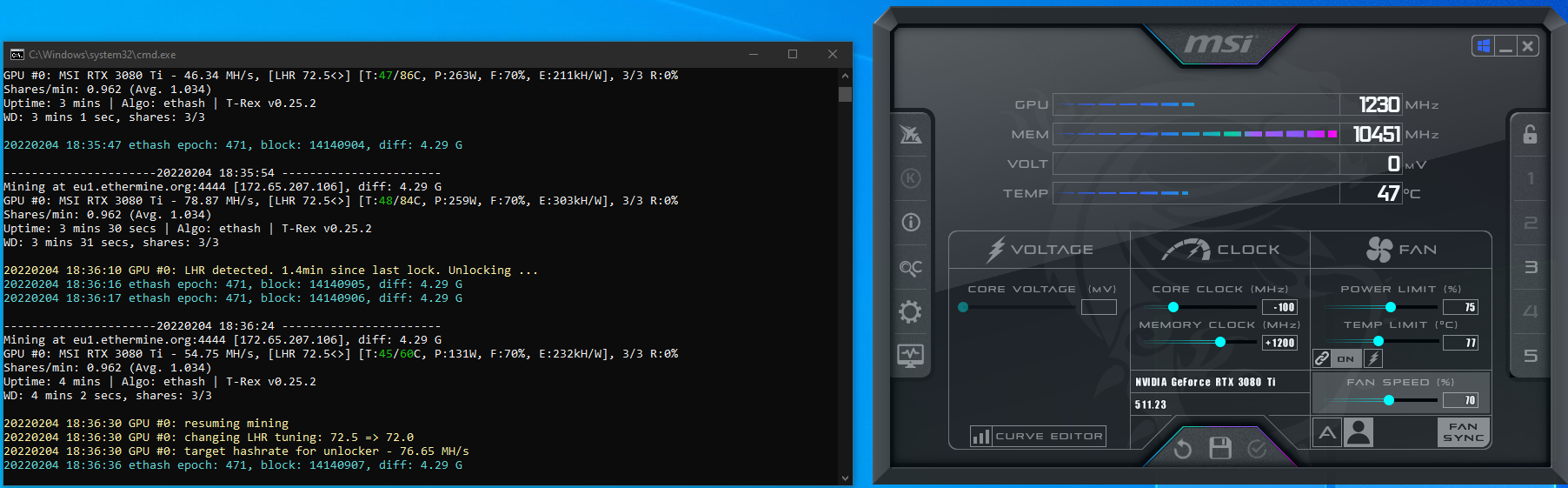
Task: Toggle the ON startup button
Action: [x=1345, y=358]
